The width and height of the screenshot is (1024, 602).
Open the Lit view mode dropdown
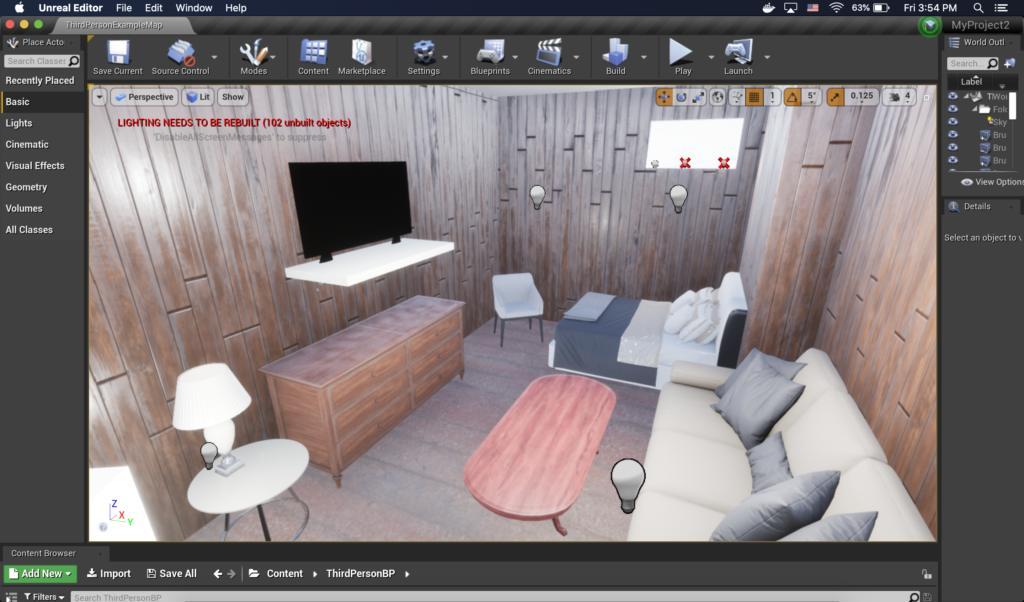tap(198, 97)
